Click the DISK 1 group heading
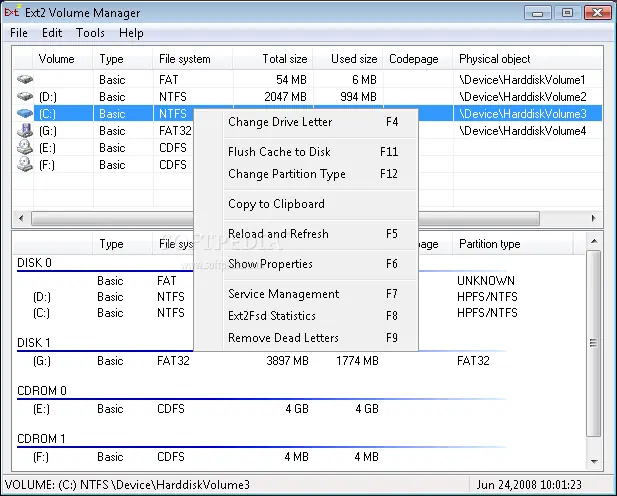 click(x=34, y=342)
